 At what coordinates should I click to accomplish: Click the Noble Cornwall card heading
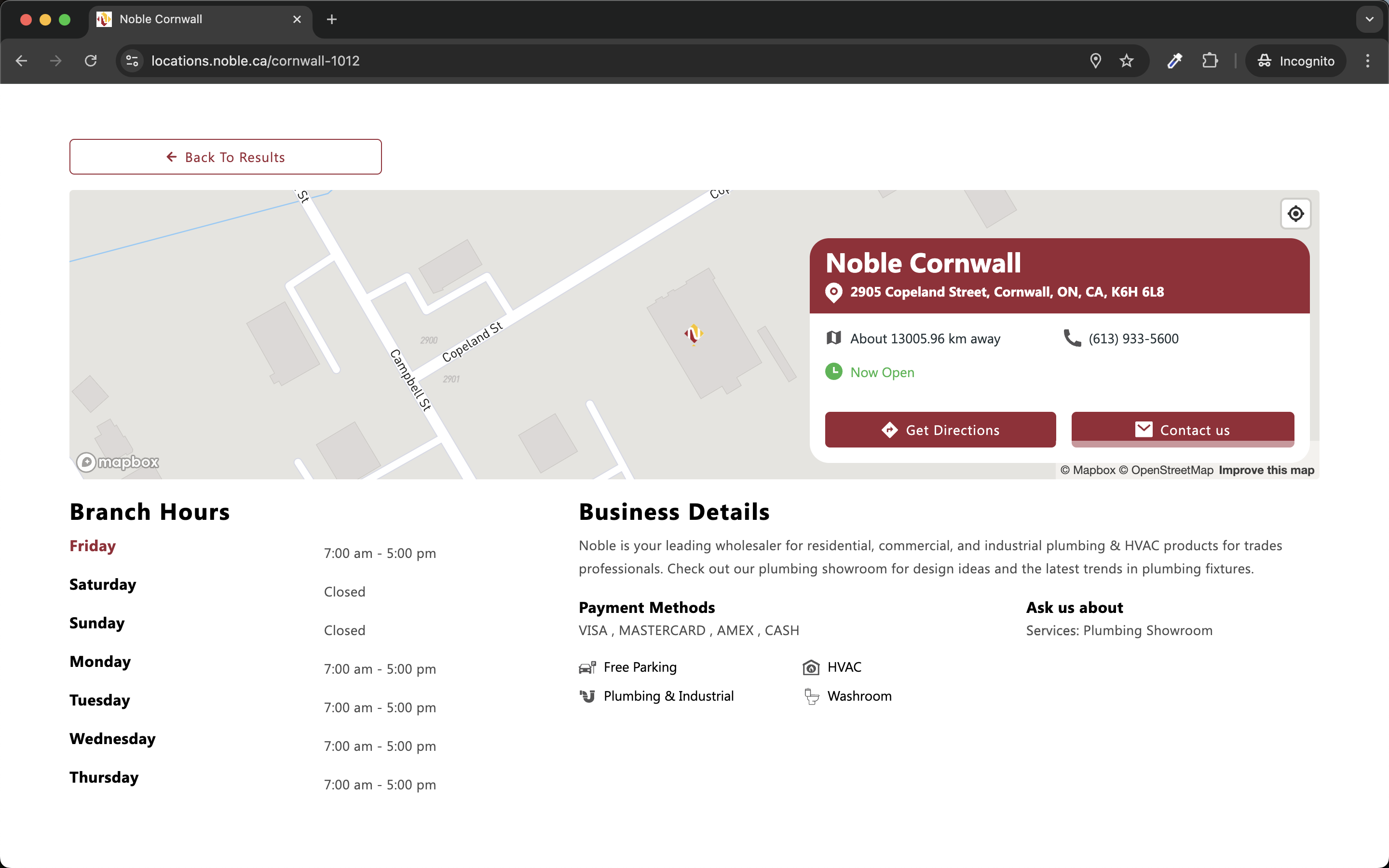point(923,263)
